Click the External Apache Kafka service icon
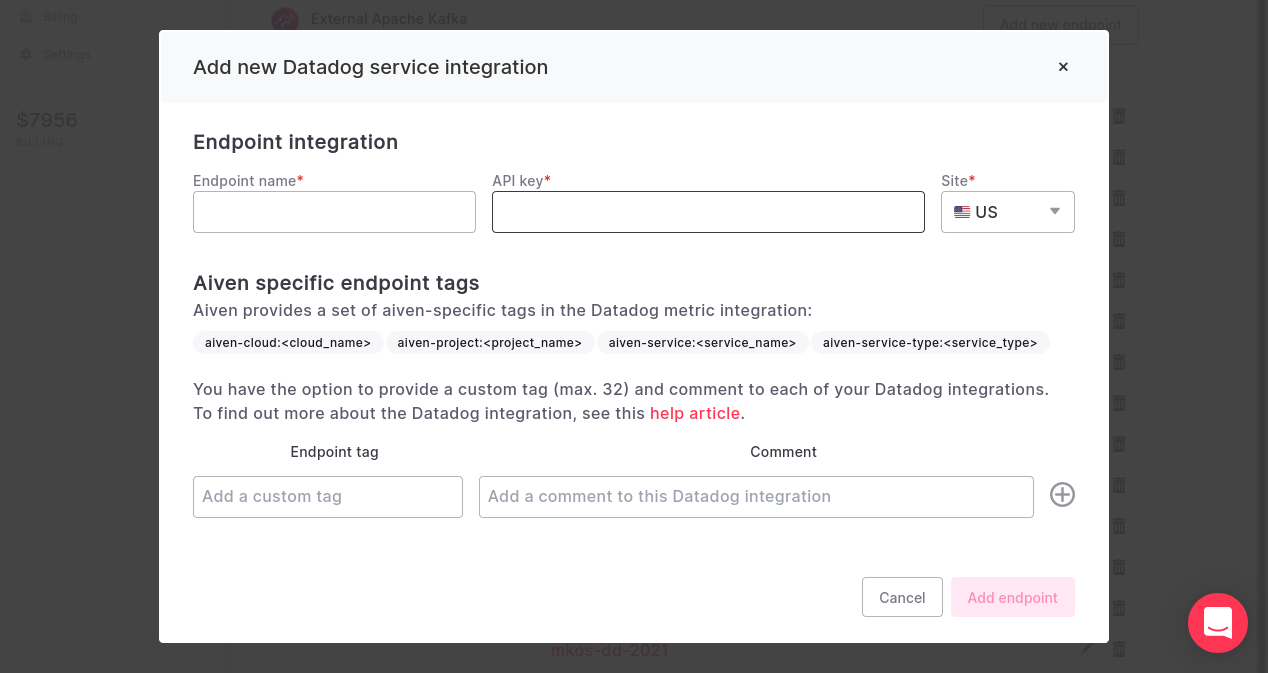The height and width of the screenshot is (673, 1268). click(x=283, y=19)
